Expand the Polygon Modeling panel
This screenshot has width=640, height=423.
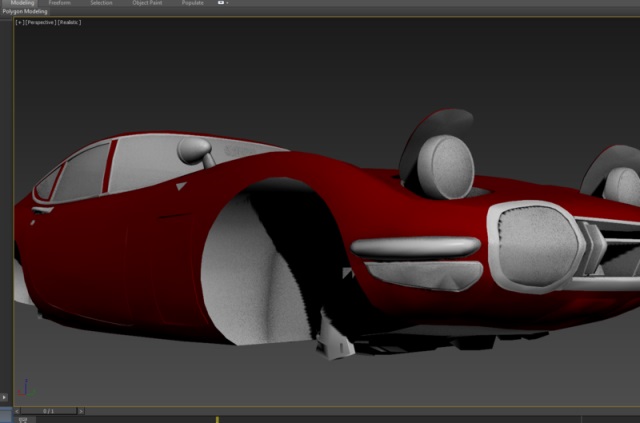pos(25,11)
